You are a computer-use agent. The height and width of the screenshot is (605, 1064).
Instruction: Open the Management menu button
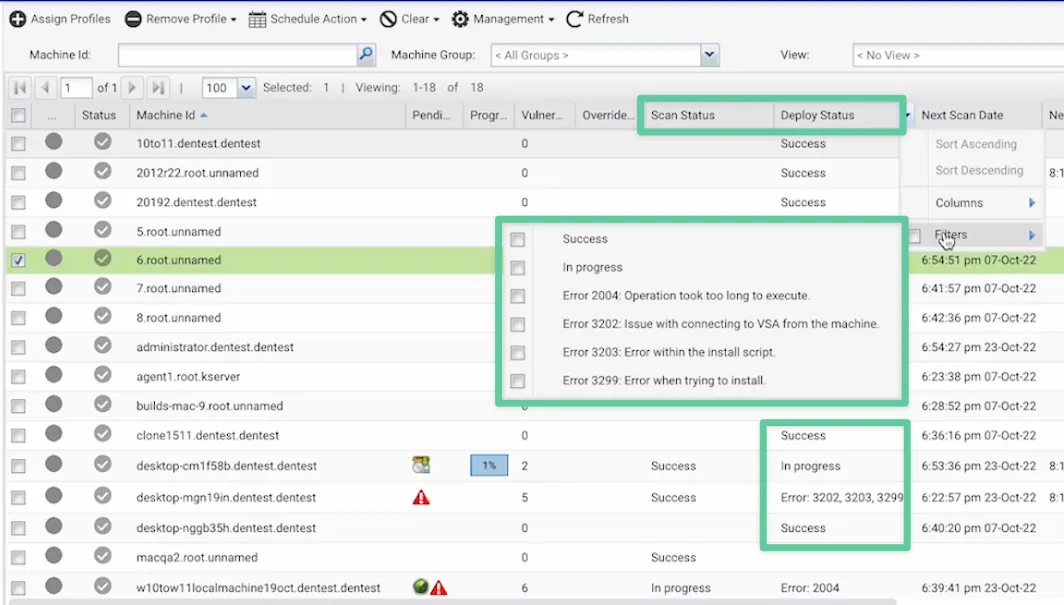[503, 19]
